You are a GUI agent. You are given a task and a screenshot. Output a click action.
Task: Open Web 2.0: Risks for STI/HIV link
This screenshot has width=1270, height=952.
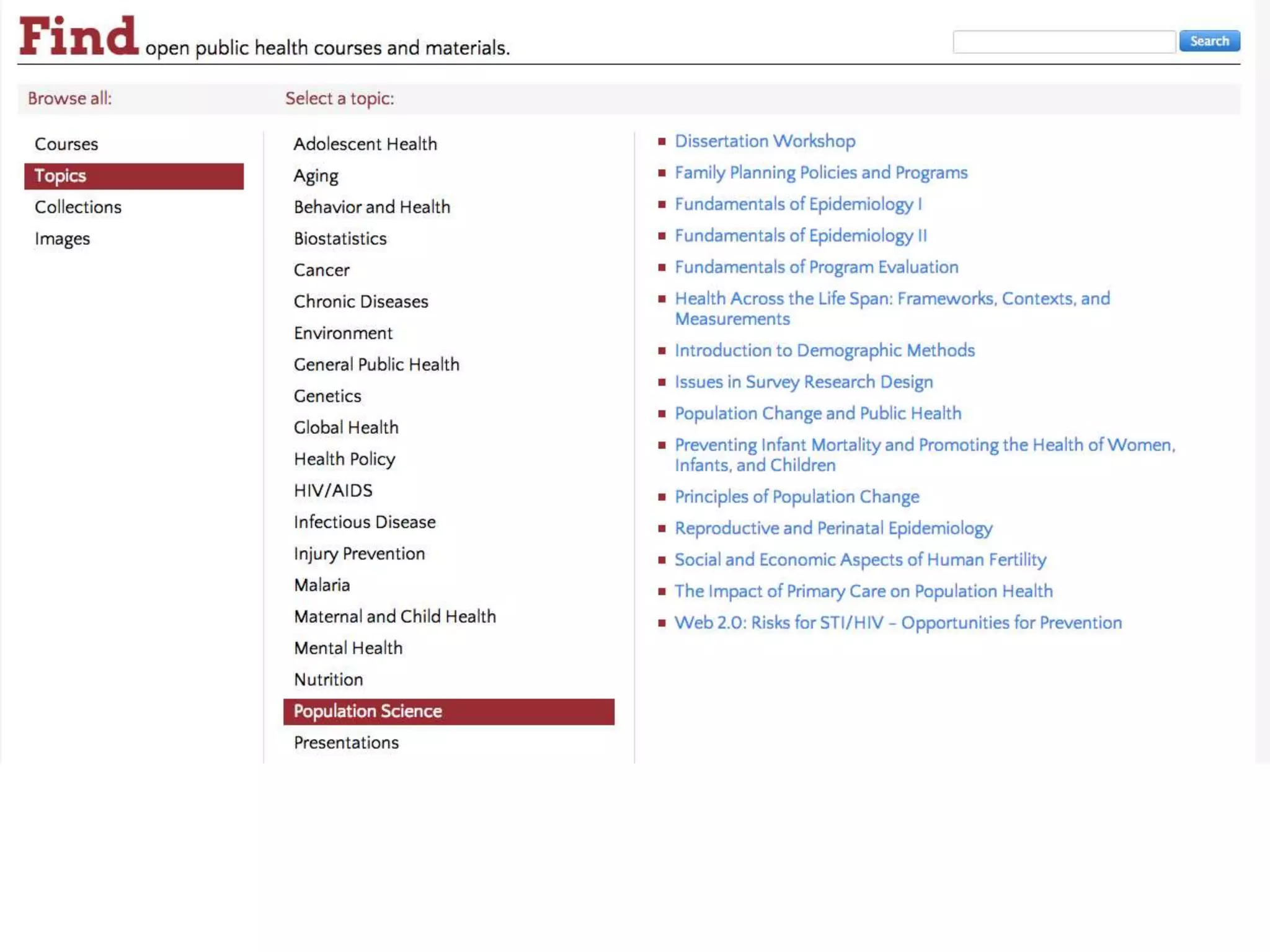click(x=897, y=623)
